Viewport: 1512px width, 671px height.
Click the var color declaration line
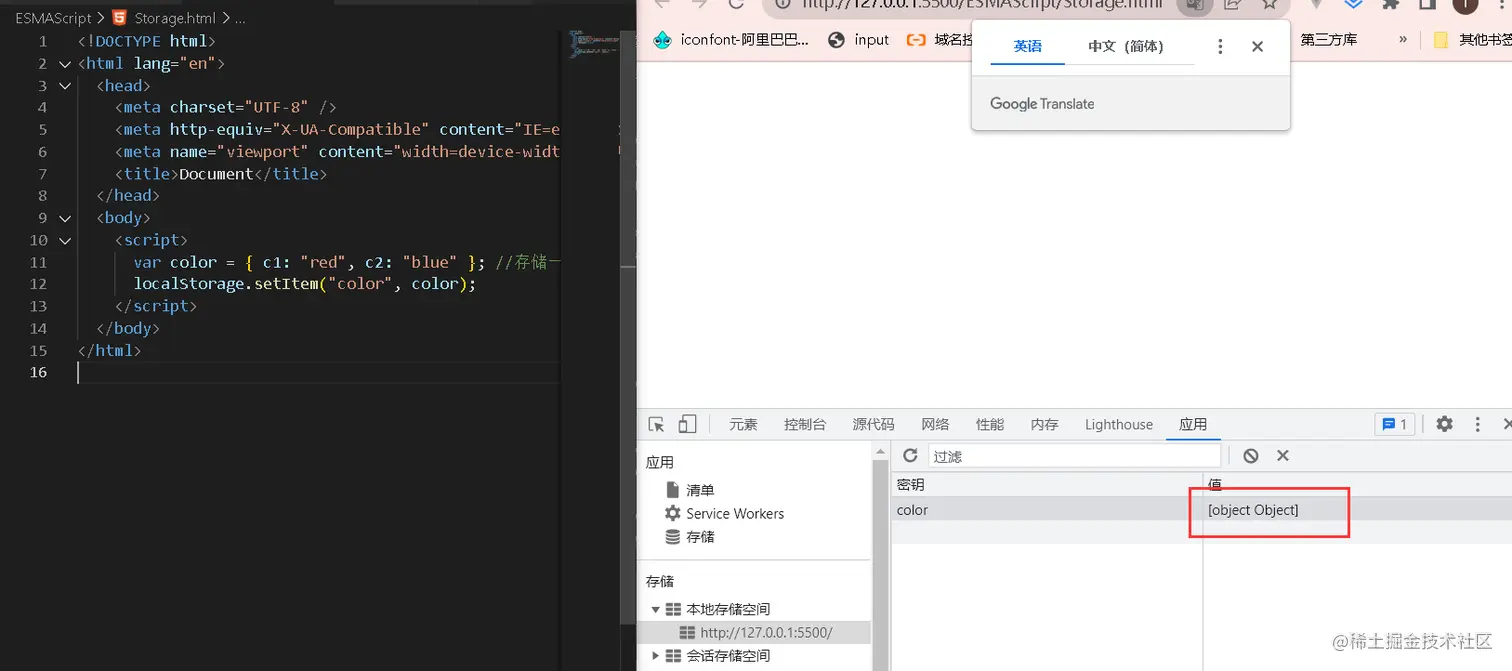point(347,262)
